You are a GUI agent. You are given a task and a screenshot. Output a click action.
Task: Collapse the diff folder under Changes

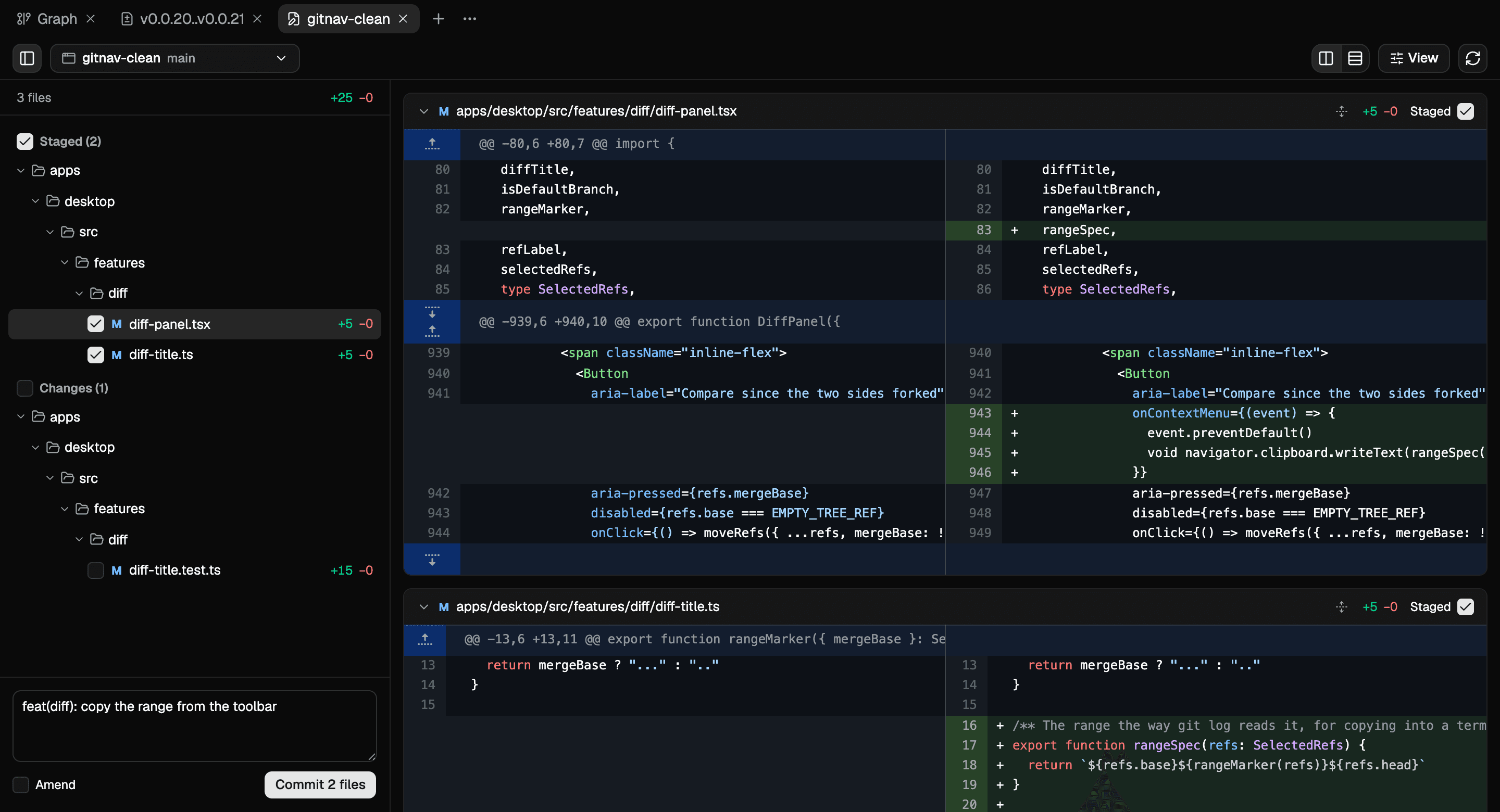pos(79,540)
